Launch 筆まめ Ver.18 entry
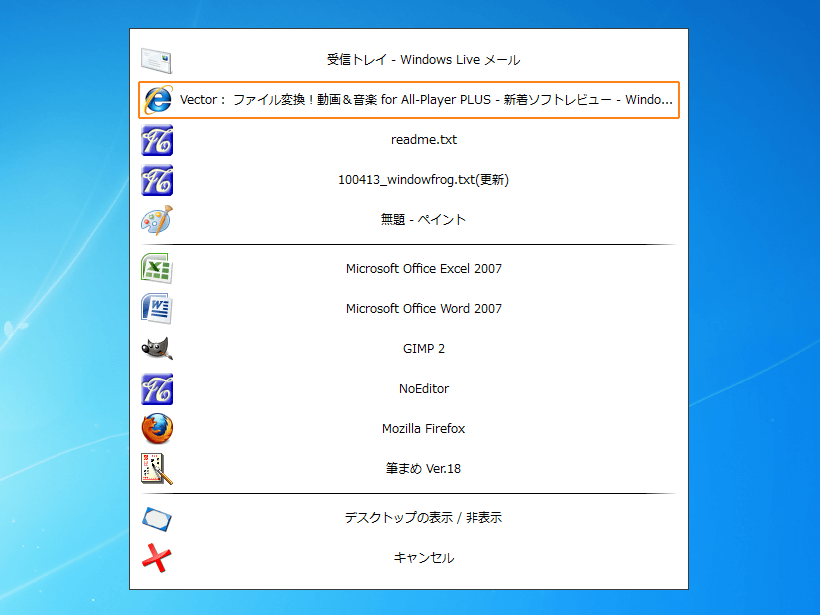This screenshot has height=615, width=820. (409, 469)
